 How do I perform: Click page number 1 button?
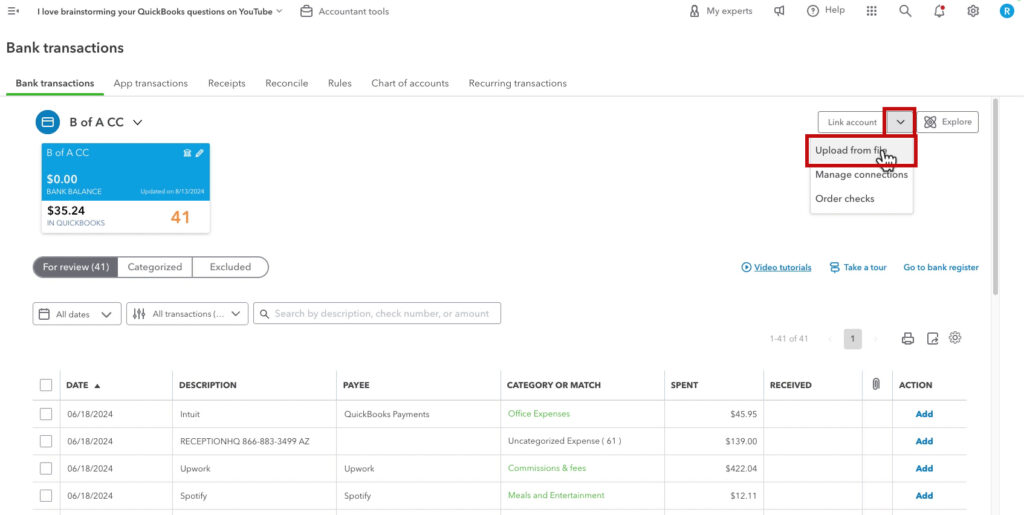click(x=852, y=339)
